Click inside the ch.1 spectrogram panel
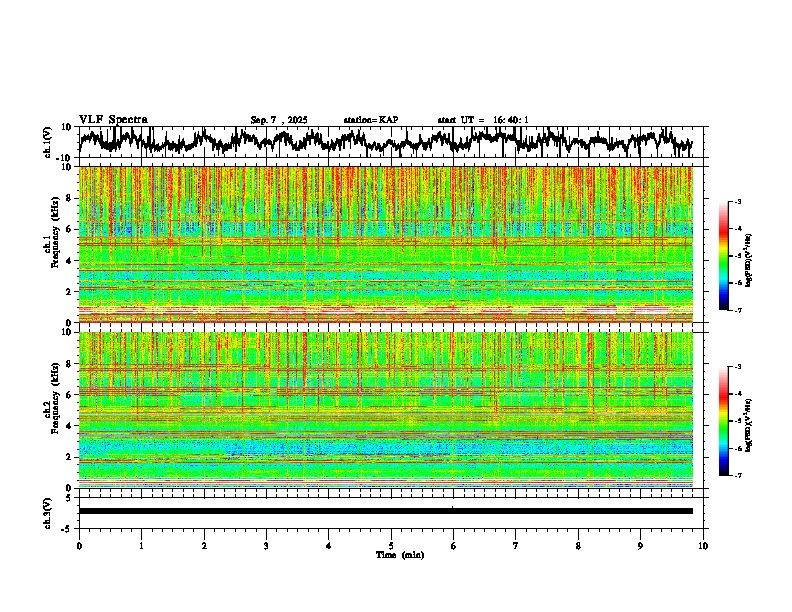The height and width of the screenshot is (612, 792). [386, 244]
